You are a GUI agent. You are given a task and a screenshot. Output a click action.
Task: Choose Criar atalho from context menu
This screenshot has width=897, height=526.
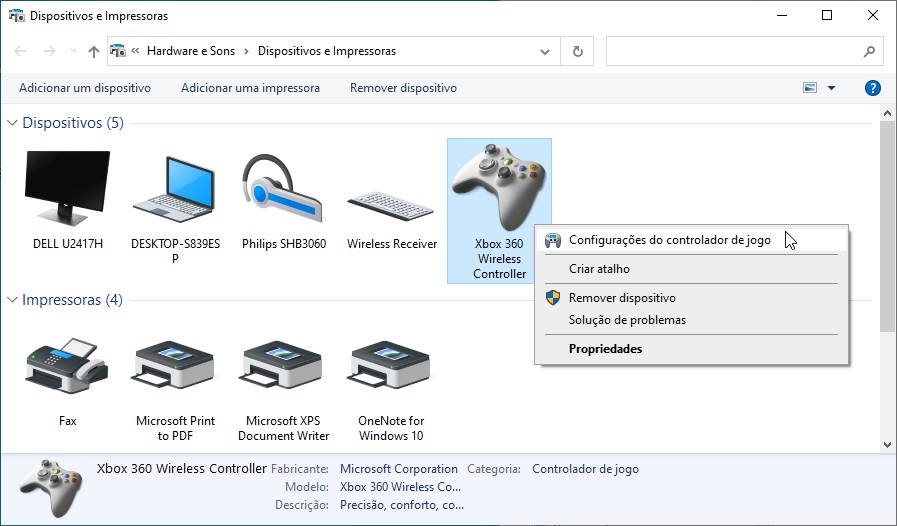point(692,268)
